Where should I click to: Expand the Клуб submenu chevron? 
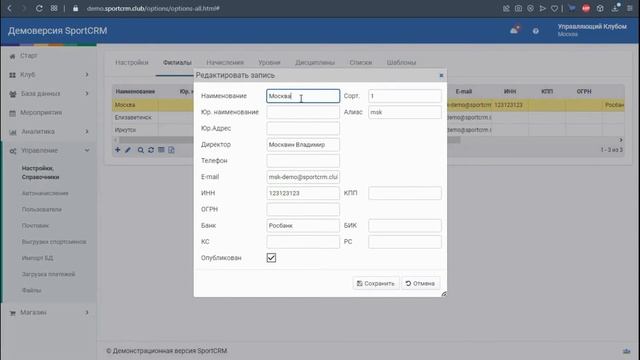[x=87, y=75]
